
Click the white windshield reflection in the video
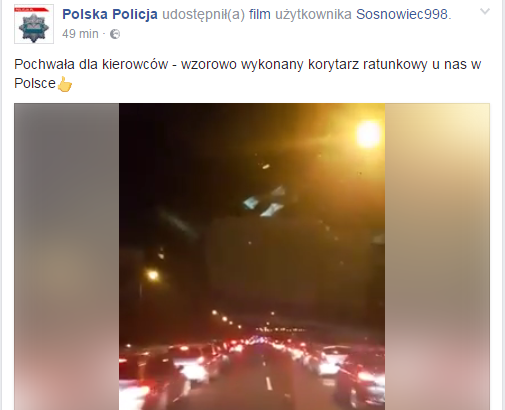point(265,203)
